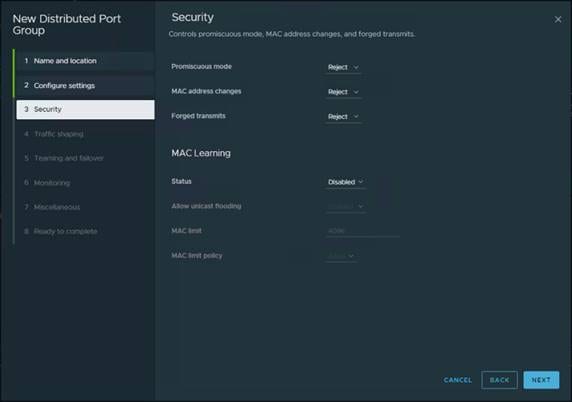Click the chevron beside Disabled status
The height and width of the screenshot is (402, 572).
tap(360, 182)
